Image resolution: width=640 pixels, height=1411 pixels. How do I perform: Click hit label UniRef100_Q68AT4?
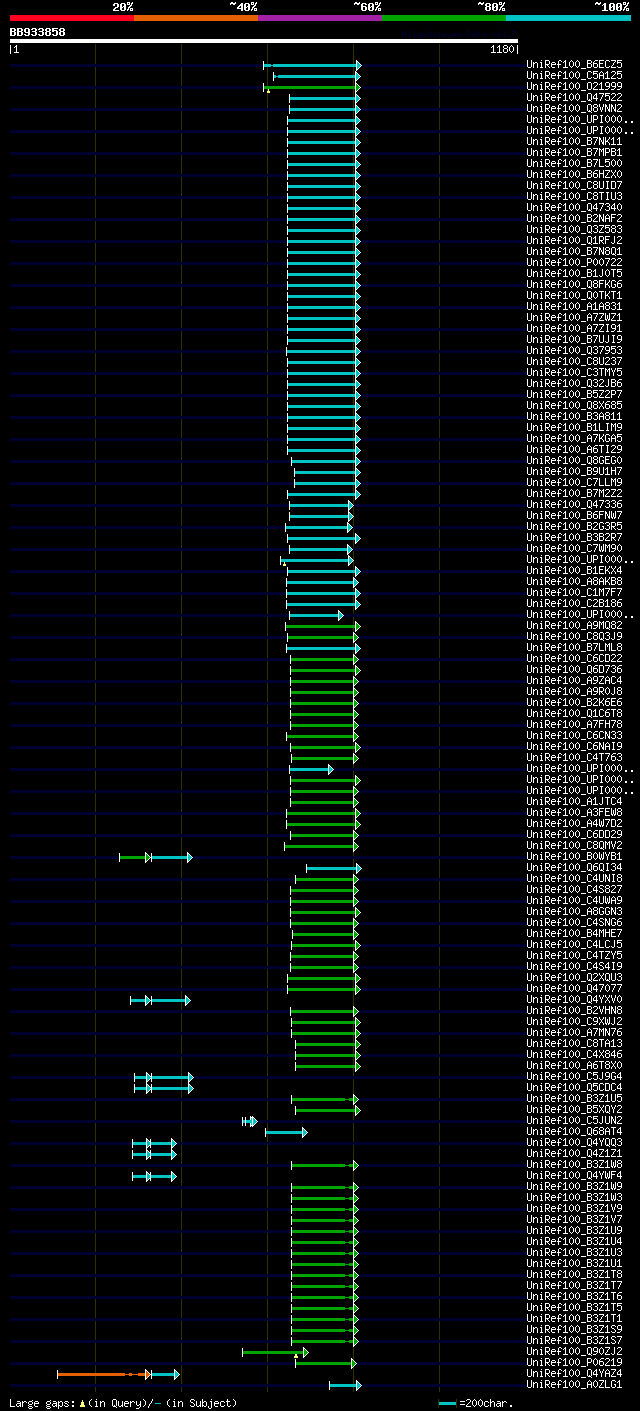coord(574,1131)
